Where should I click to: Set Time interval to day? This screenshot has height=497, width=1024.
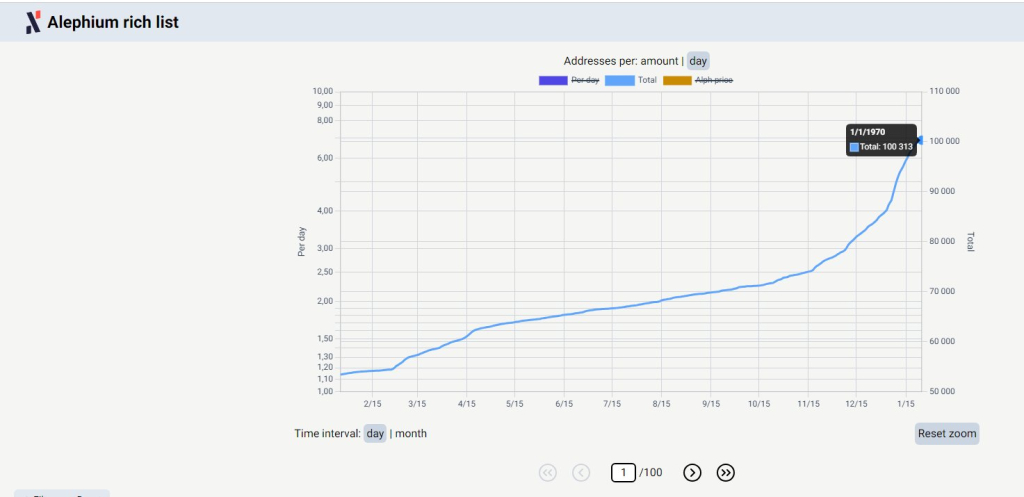coord(375,433)
